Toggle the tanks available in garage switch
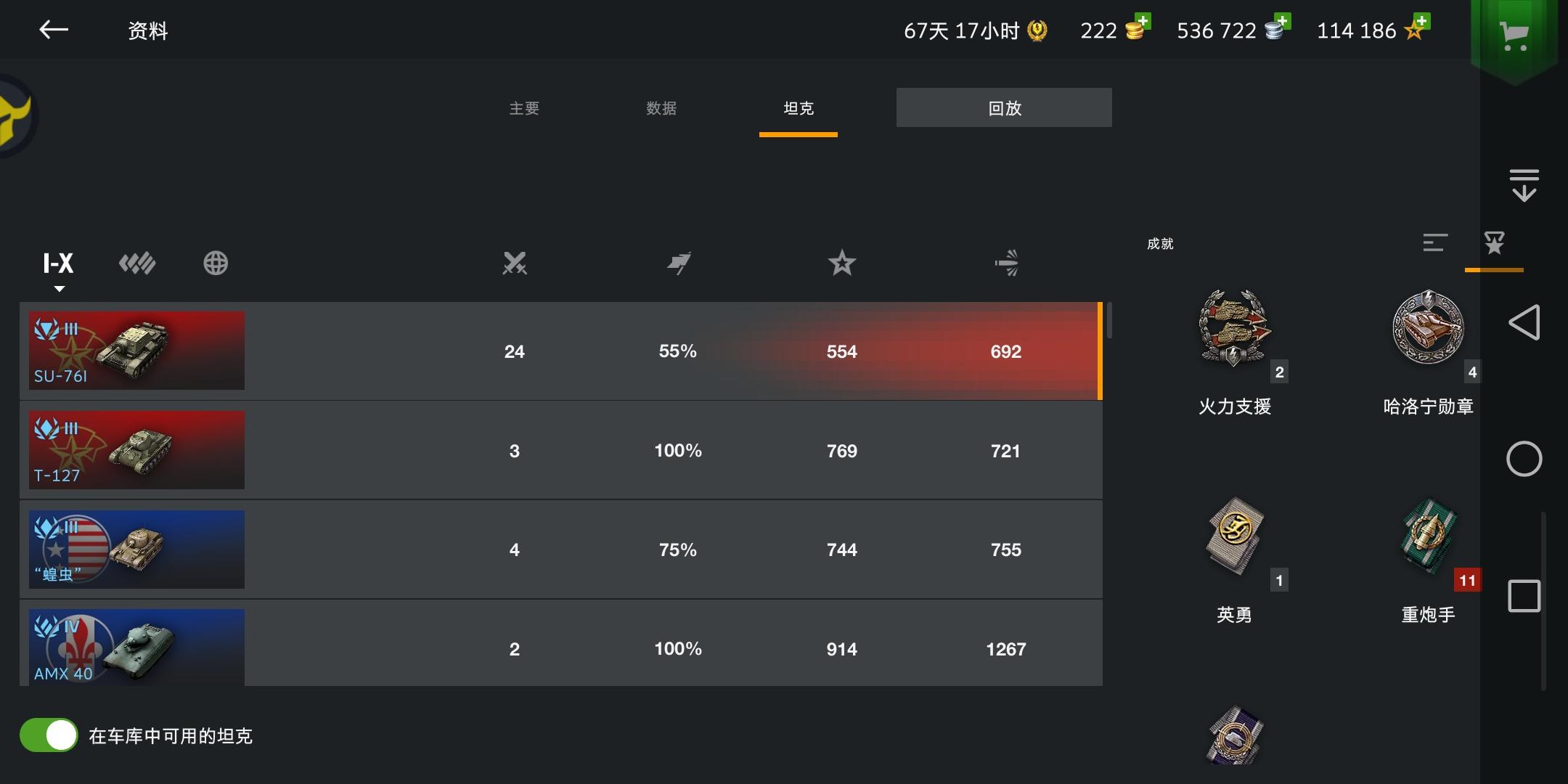Viewport: 1568px width, 784px height. click(49, 735)
